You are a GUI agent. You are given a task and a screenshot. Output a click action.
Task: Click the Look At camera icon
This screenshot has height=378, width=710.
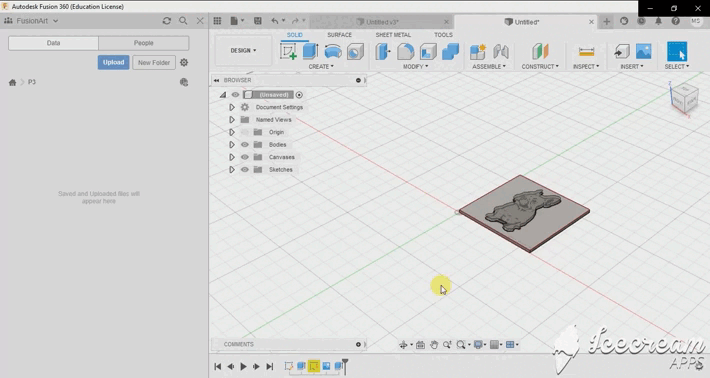pos(420,345)
